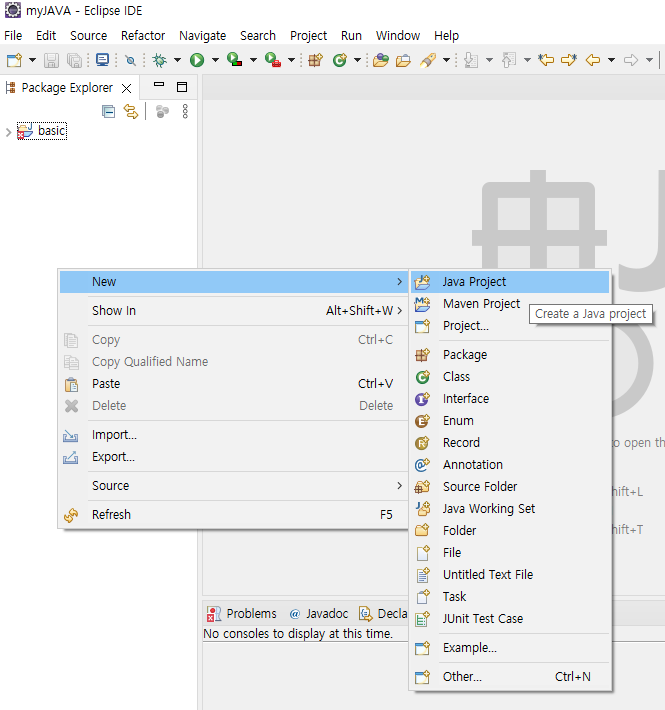Choose Paste from the context menu

234,384
